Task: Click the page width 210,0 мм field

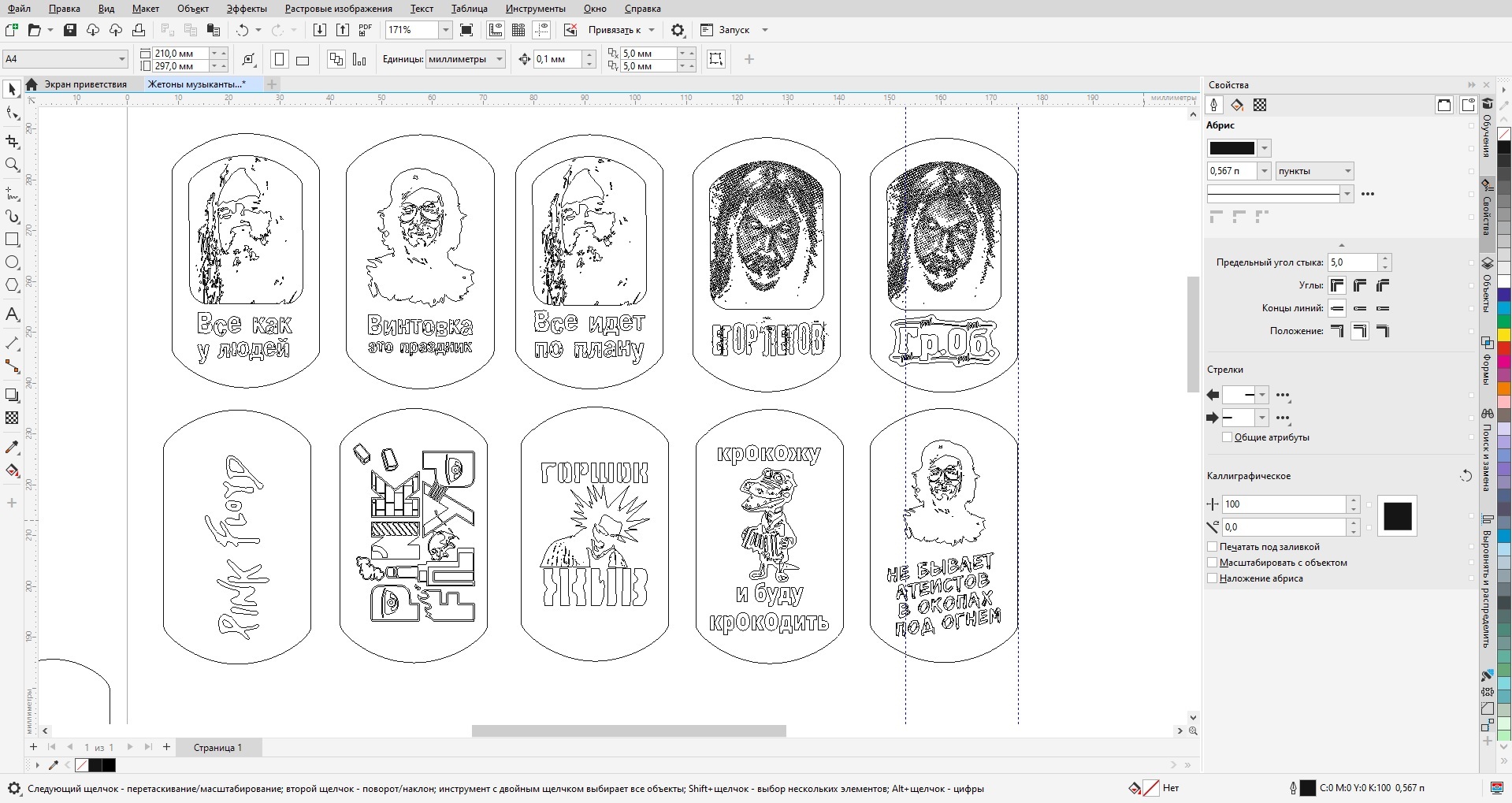Action: coord(180,53)
